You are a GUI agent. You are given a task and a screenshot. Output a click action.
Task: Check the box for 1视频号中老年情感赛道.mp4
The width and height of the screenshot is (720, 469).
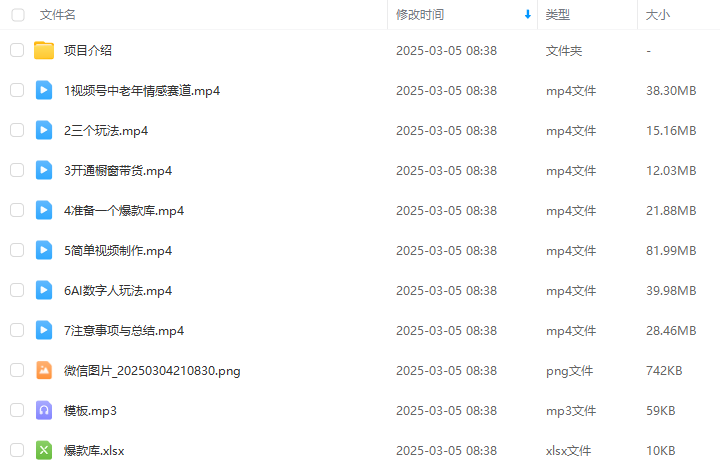(17, 90)
